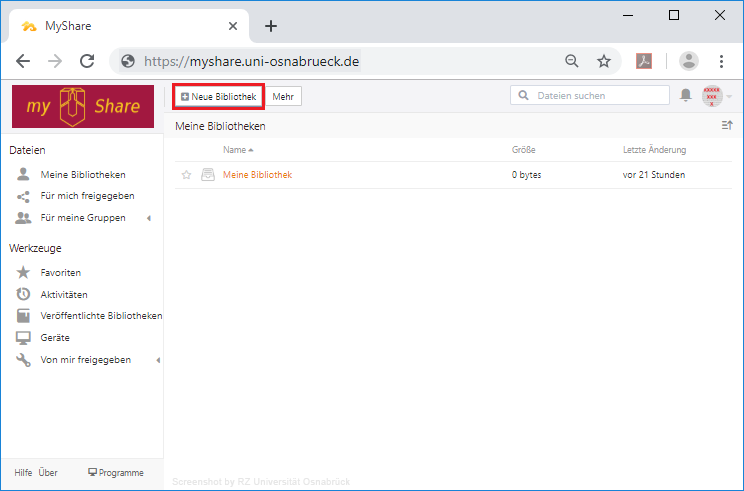Open the Mehr menu button

click(283, 97)
